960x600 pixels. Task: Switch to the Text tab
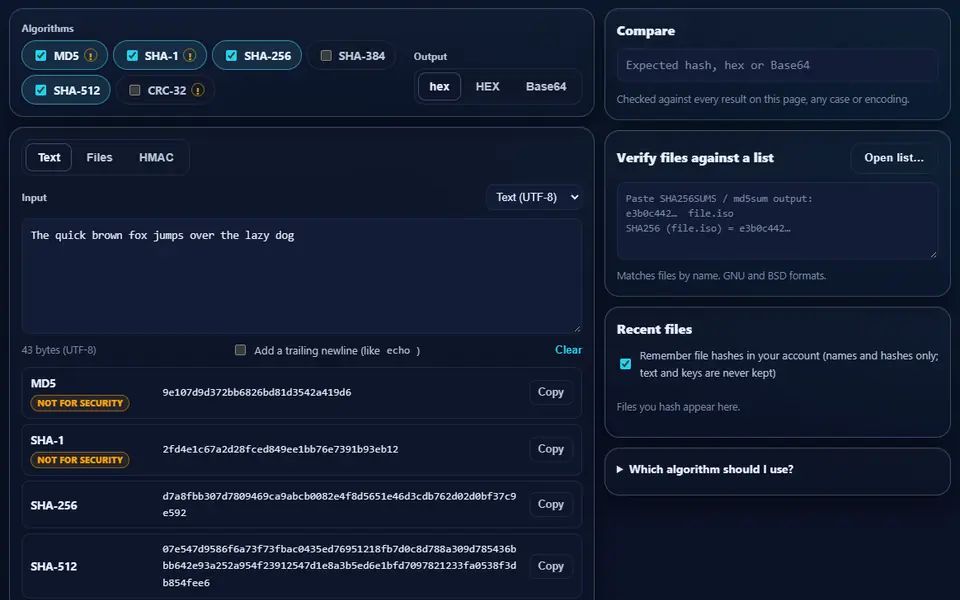pyautogui.click(x=49, y=157)
